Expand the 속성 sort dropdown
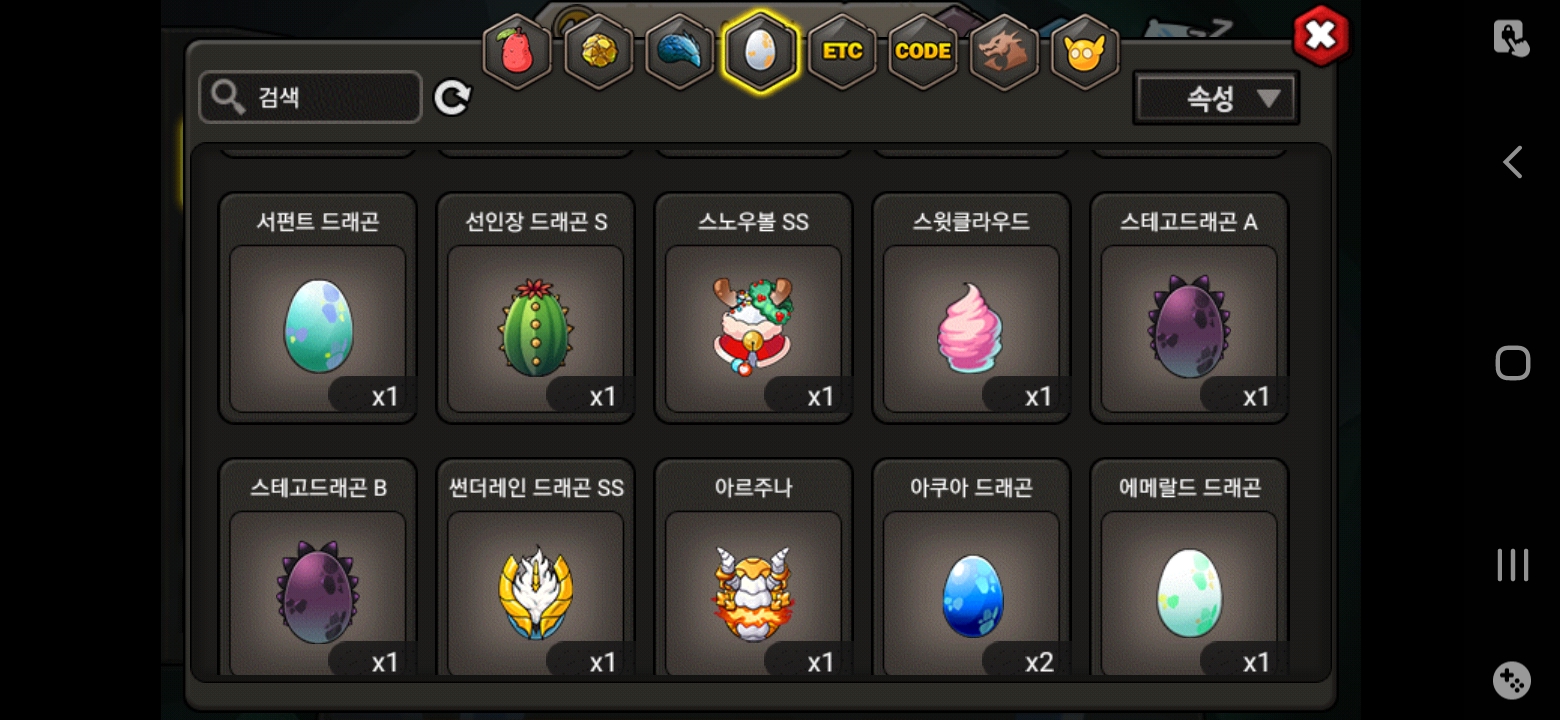 [1216, 98]
